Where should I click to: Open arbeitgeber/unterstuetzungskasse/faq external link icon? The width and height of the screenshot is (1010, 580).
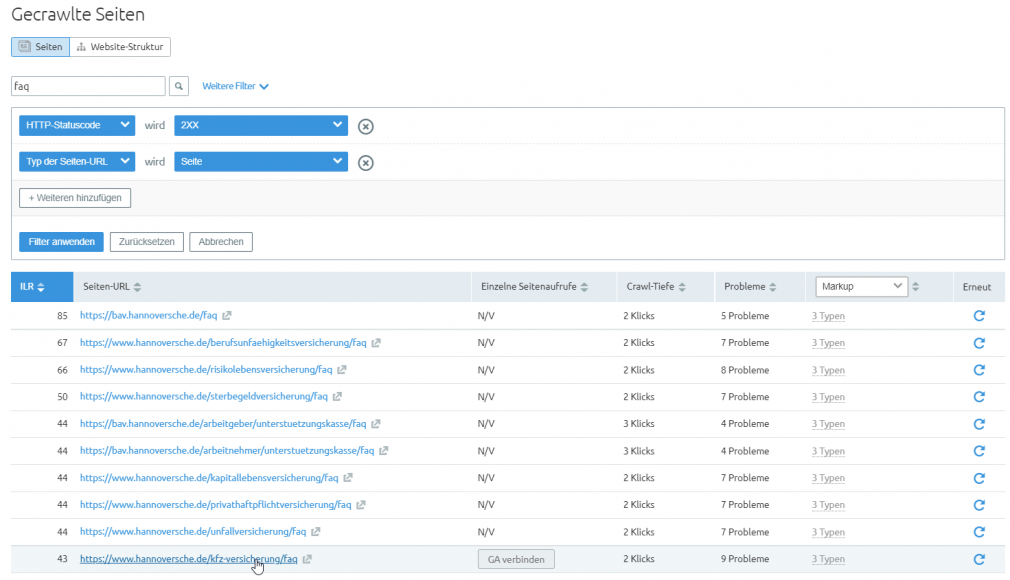[376, 424]
